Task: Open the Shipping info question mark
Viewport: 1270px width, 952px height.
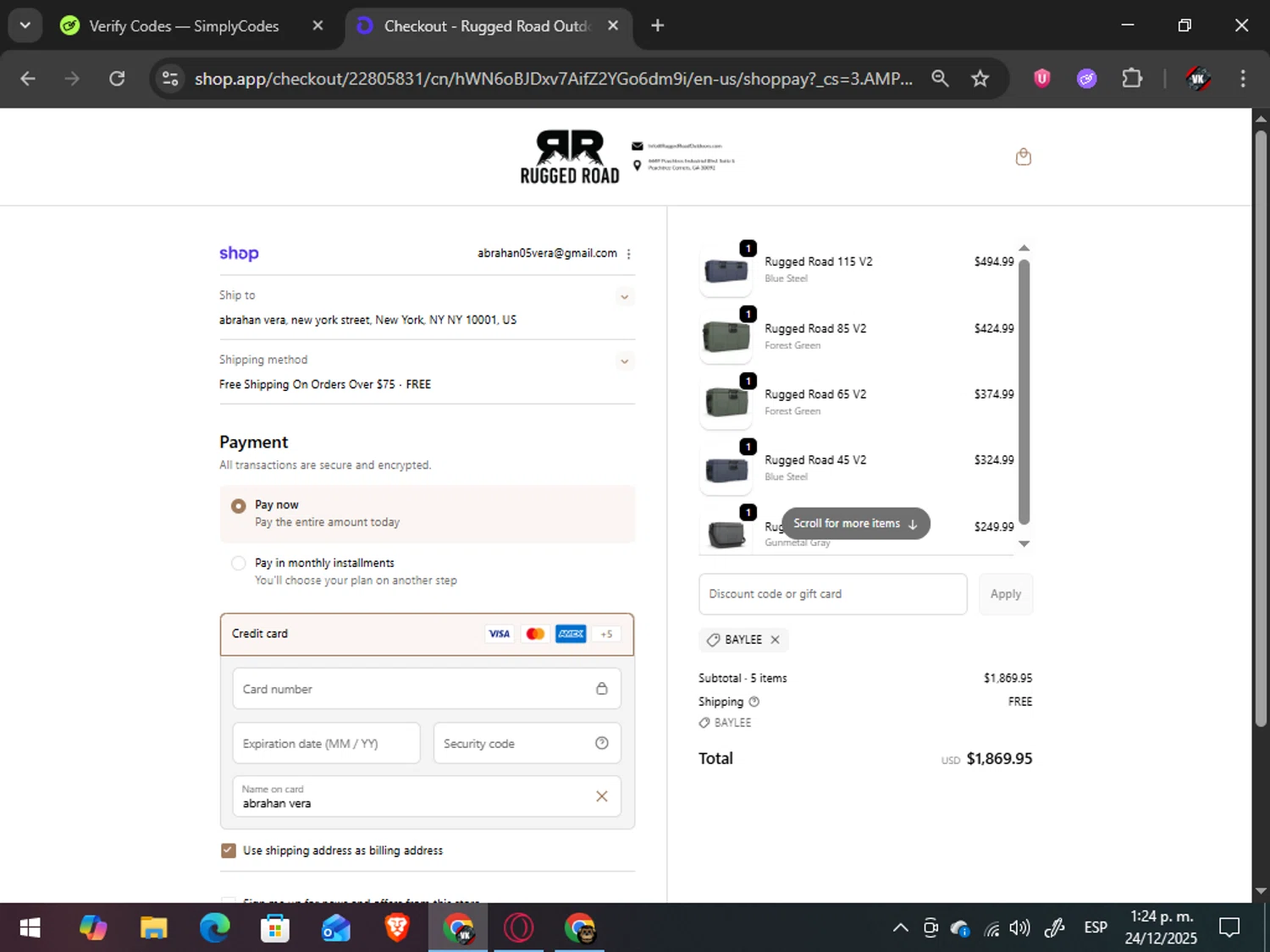Action: click(754, 702)
